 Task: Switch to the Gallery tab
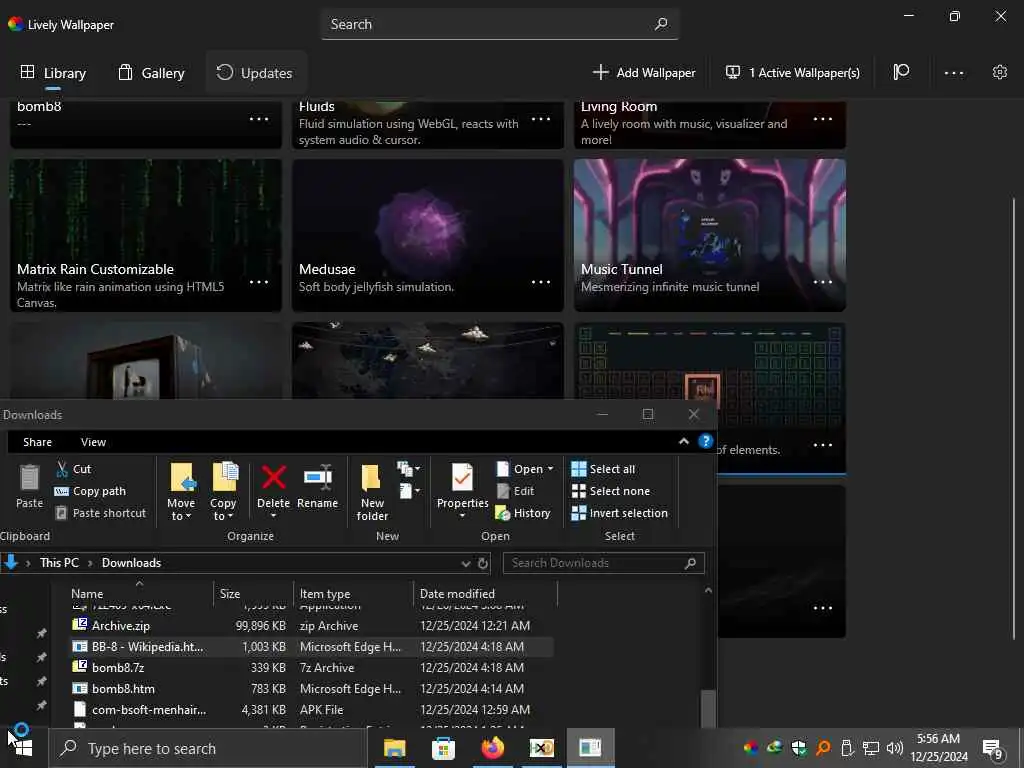[151, 72]
